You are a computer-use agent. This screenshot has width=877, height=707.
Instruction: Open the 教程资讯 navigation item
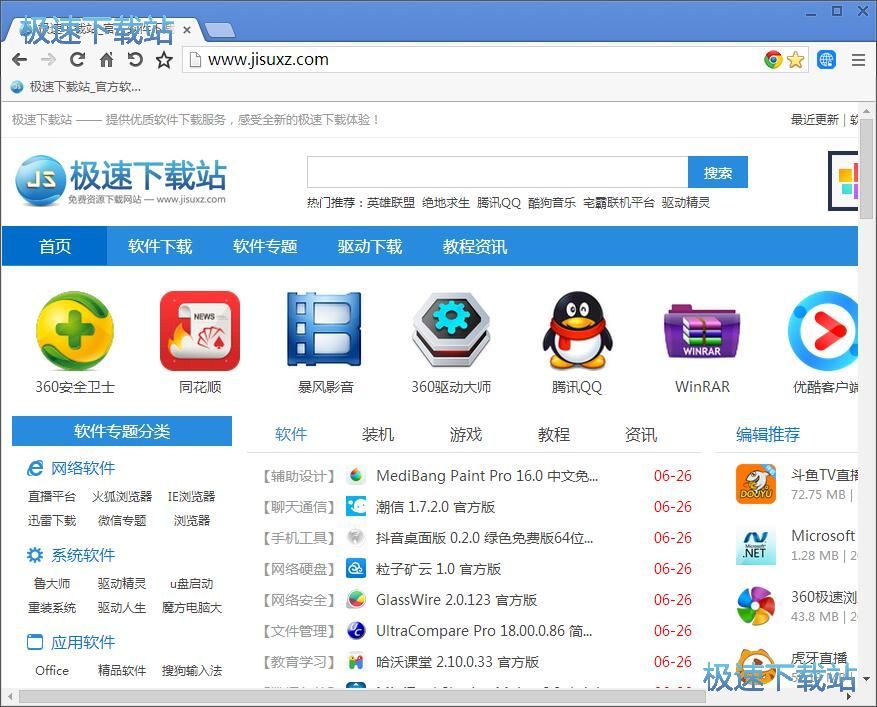(475, 246)
